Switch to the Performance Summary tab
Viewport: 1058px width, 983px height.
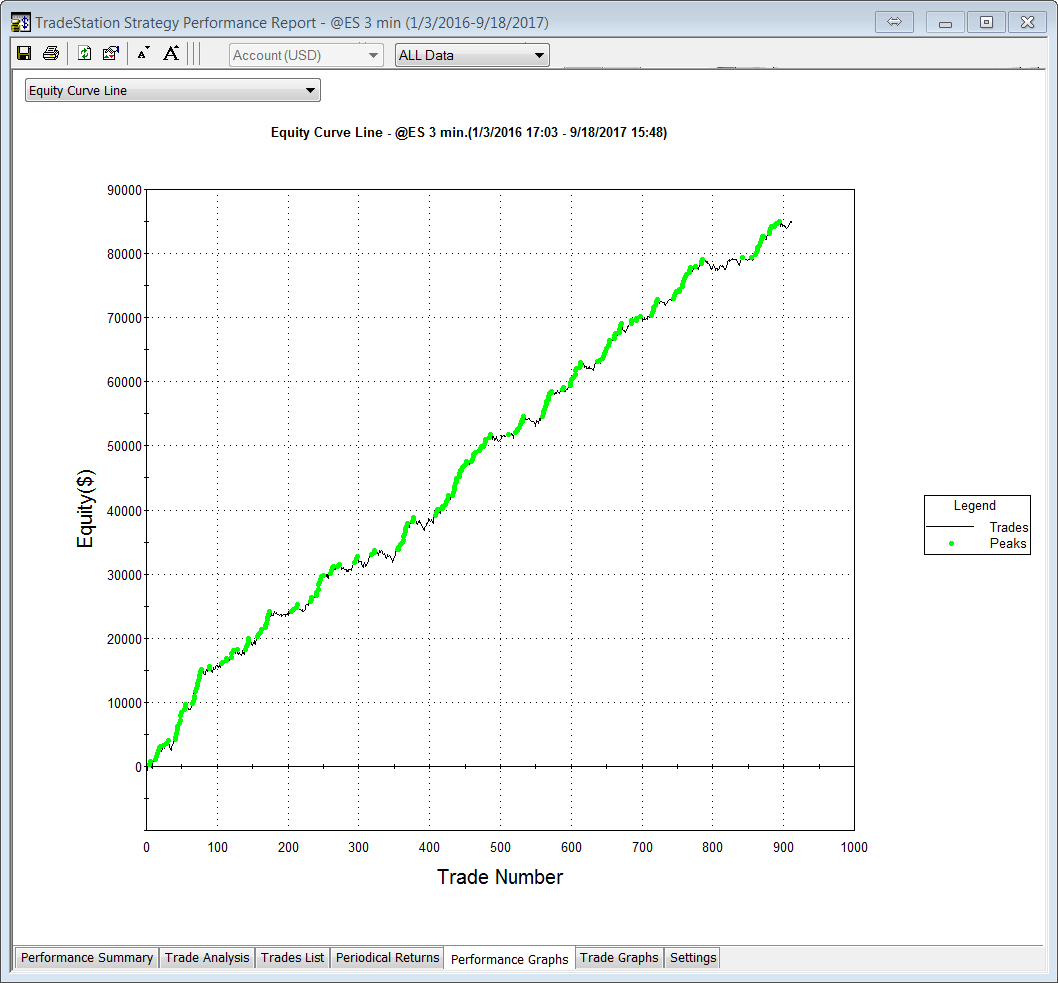tap(87, 958)
